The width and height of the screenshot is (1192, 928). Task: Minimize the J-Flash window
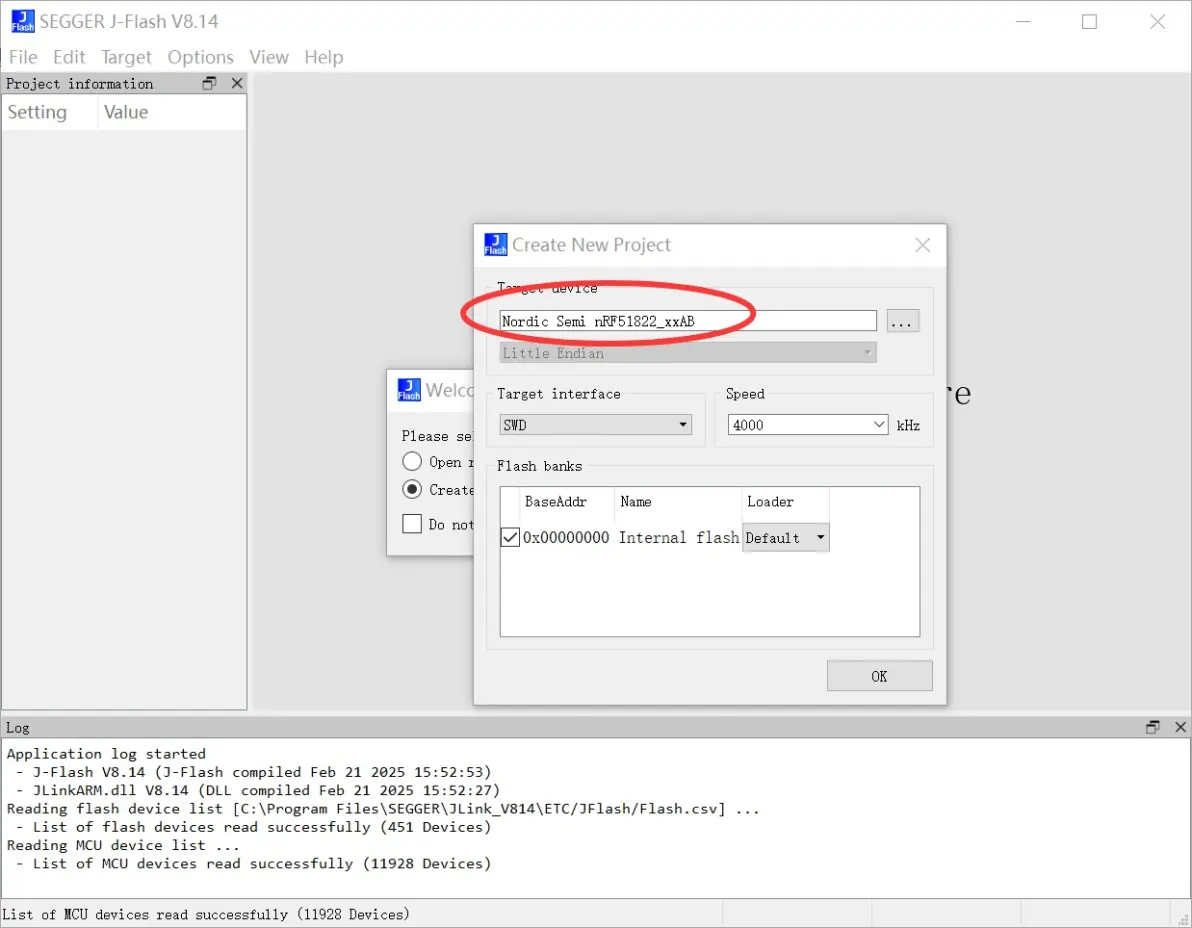(1023, 21)
